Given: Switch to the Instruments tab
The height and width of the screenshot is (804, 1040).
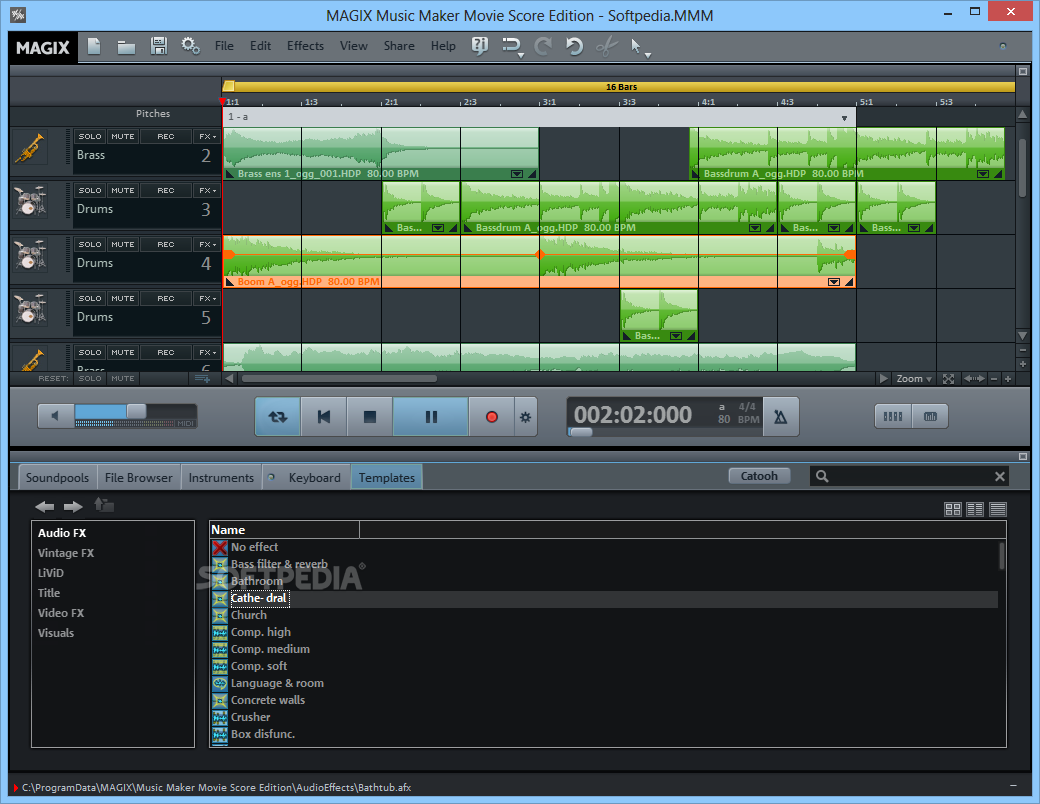Looking at the screenshot, I should tap(221, 478).
